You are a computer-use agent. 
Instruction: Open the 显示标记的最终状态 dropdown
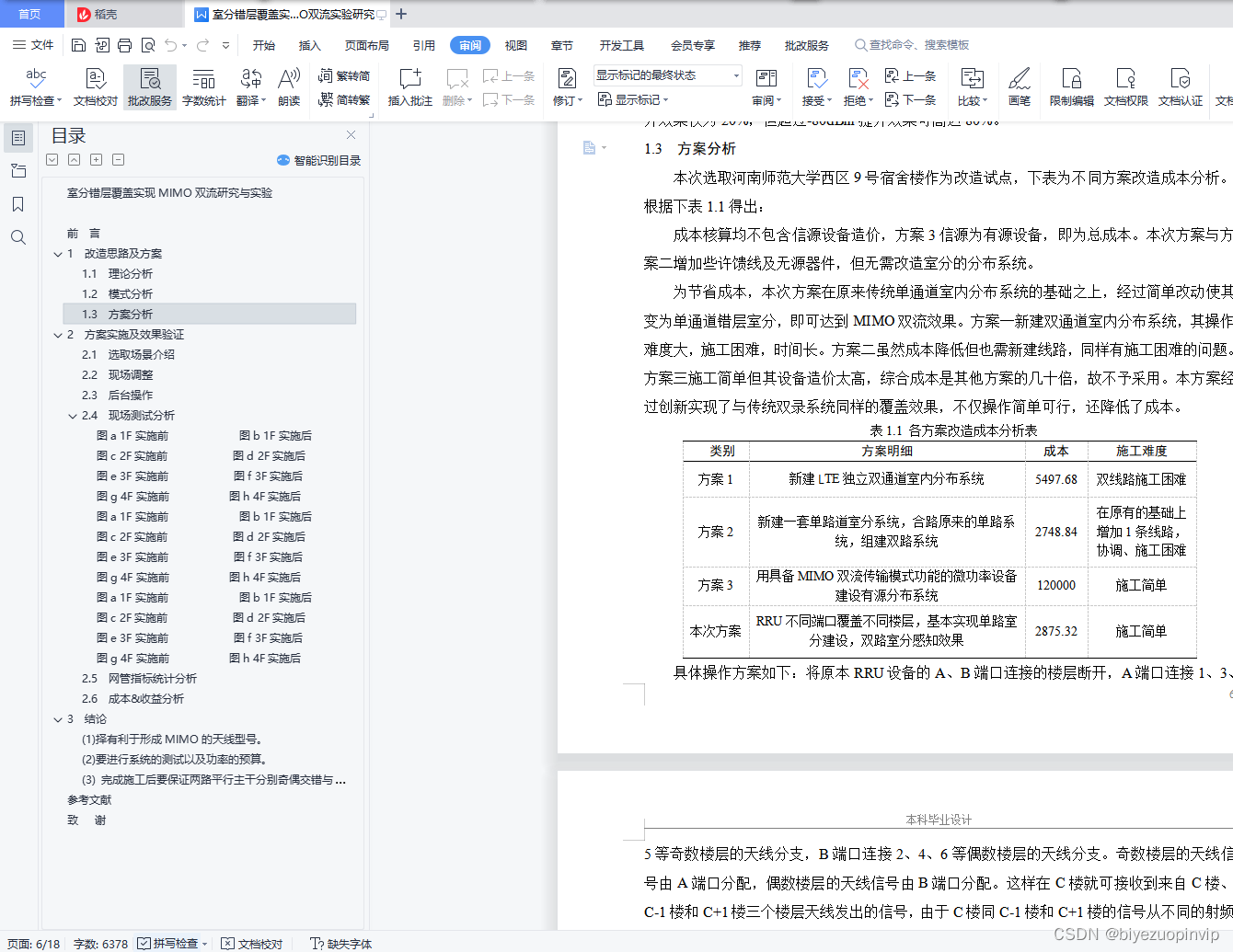tap(667, 75)
